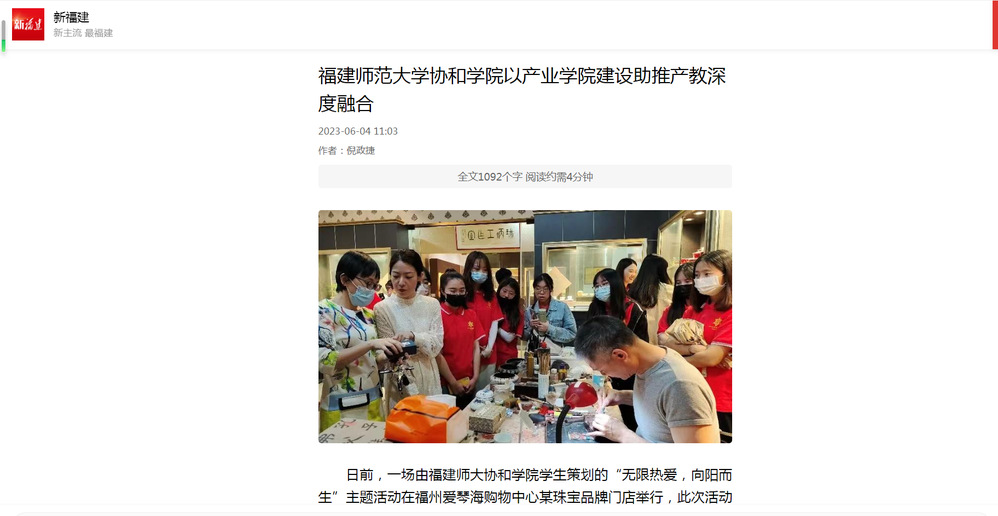Click the woman in white lace top

pyautogui.click(x=410, y=323)
